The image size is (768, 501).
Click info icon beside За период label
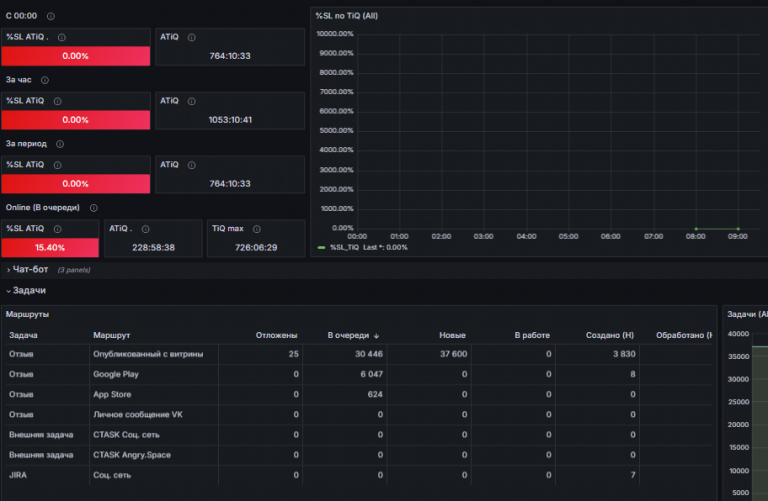(60, 144)
